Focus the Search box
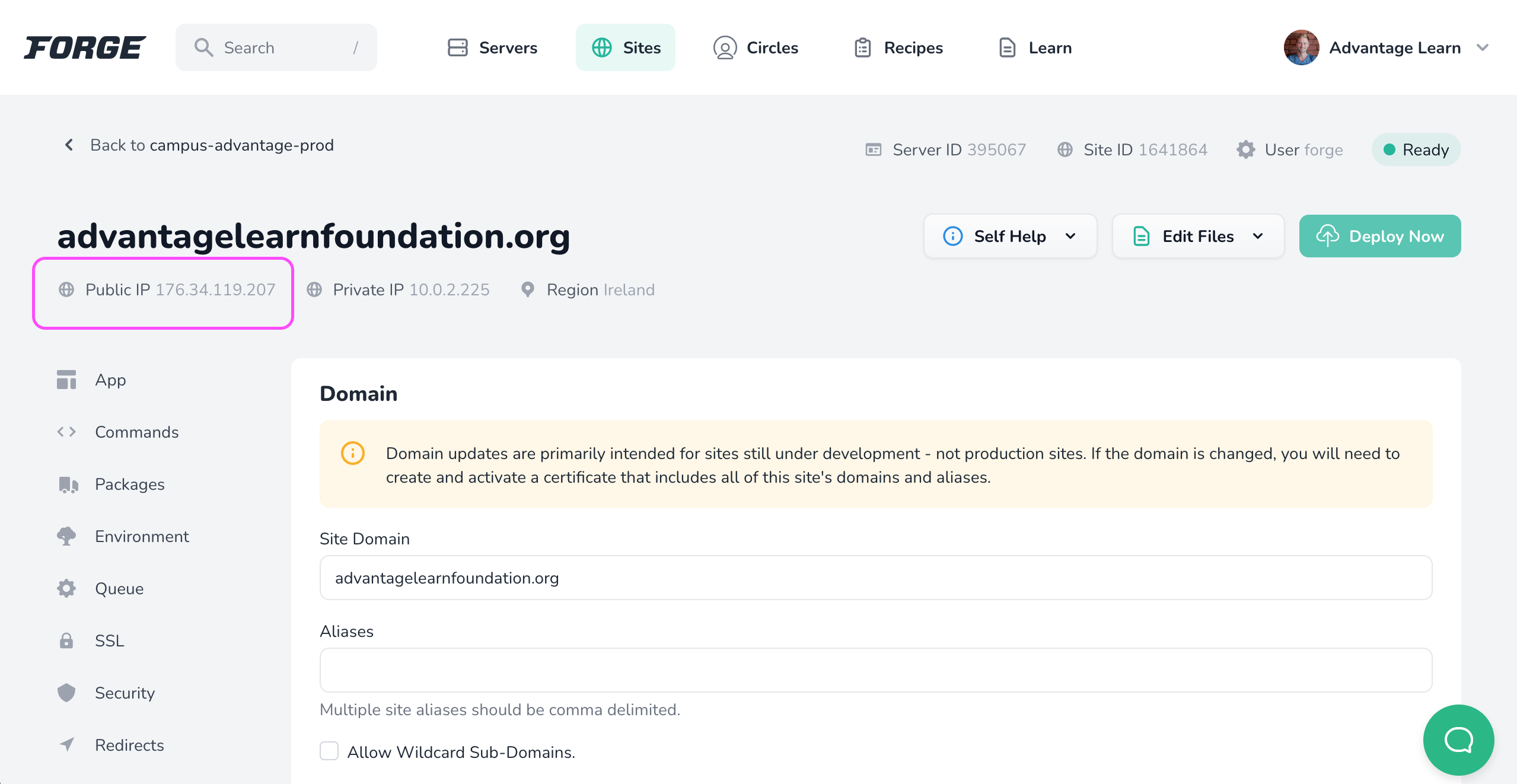Screen dimensions: 1517x784 click(x=276, y=47)
